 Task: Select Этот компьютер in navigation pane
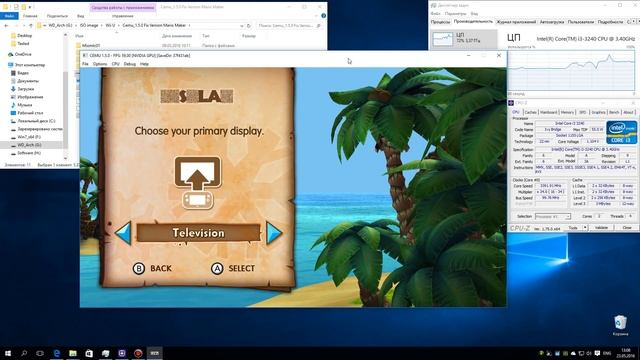click(29, 64)
